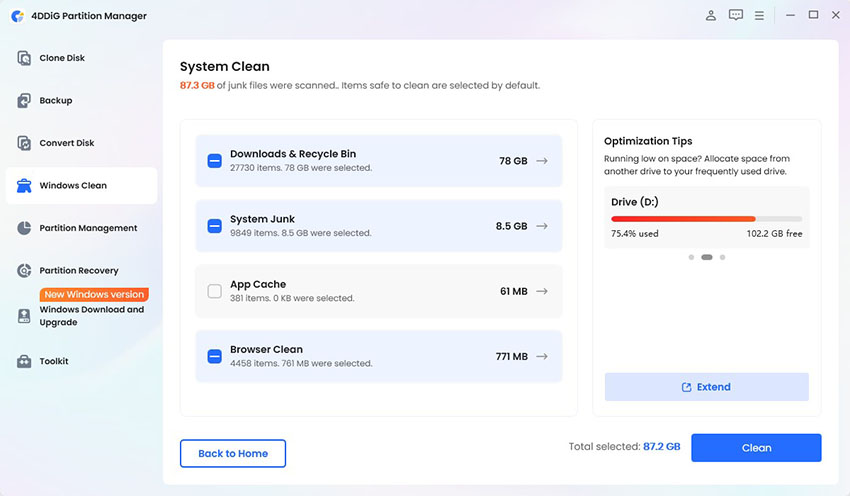Click the feedback chat icon
The height and width of the screenshot is (496, 850).
coord(736,15)
